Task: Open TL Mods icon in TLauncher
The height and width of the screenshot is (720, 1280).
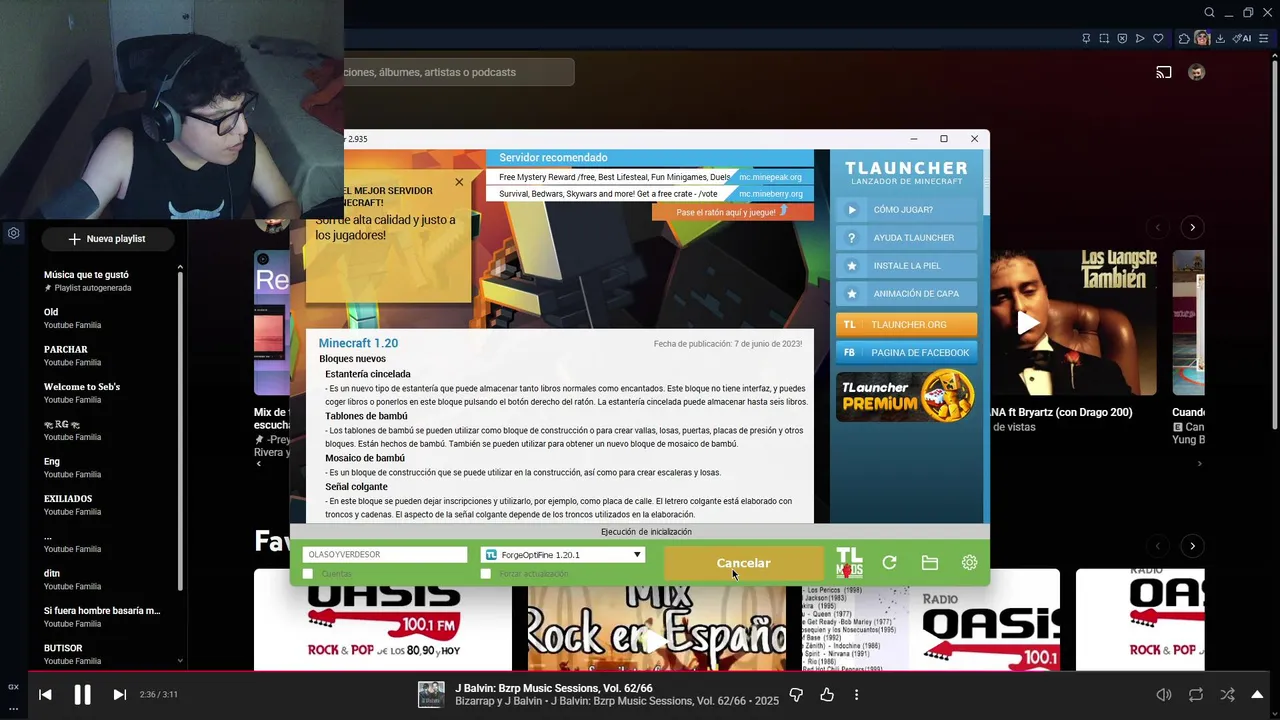Action: pyautogui.click(x=849, y=563)
